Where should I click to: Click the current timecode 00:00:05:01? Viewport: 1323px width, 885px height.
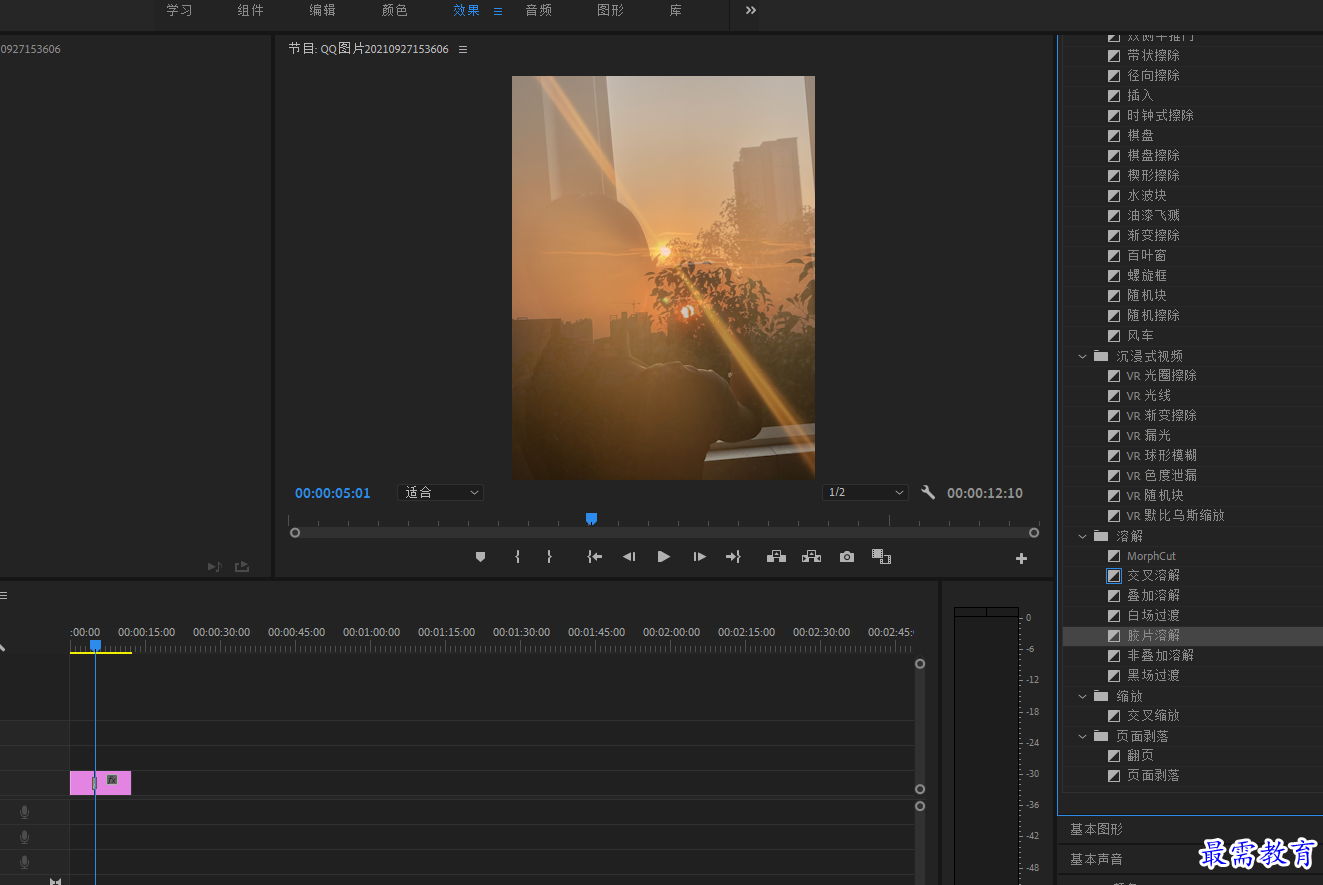[333, 493]
